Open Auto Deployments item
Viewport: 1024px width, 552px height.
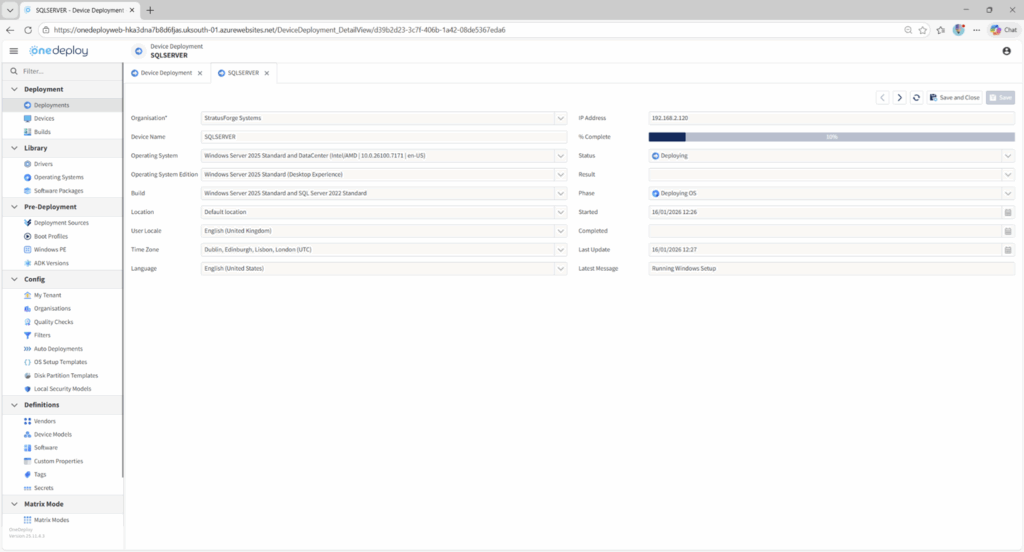click(x=58, y=349)
